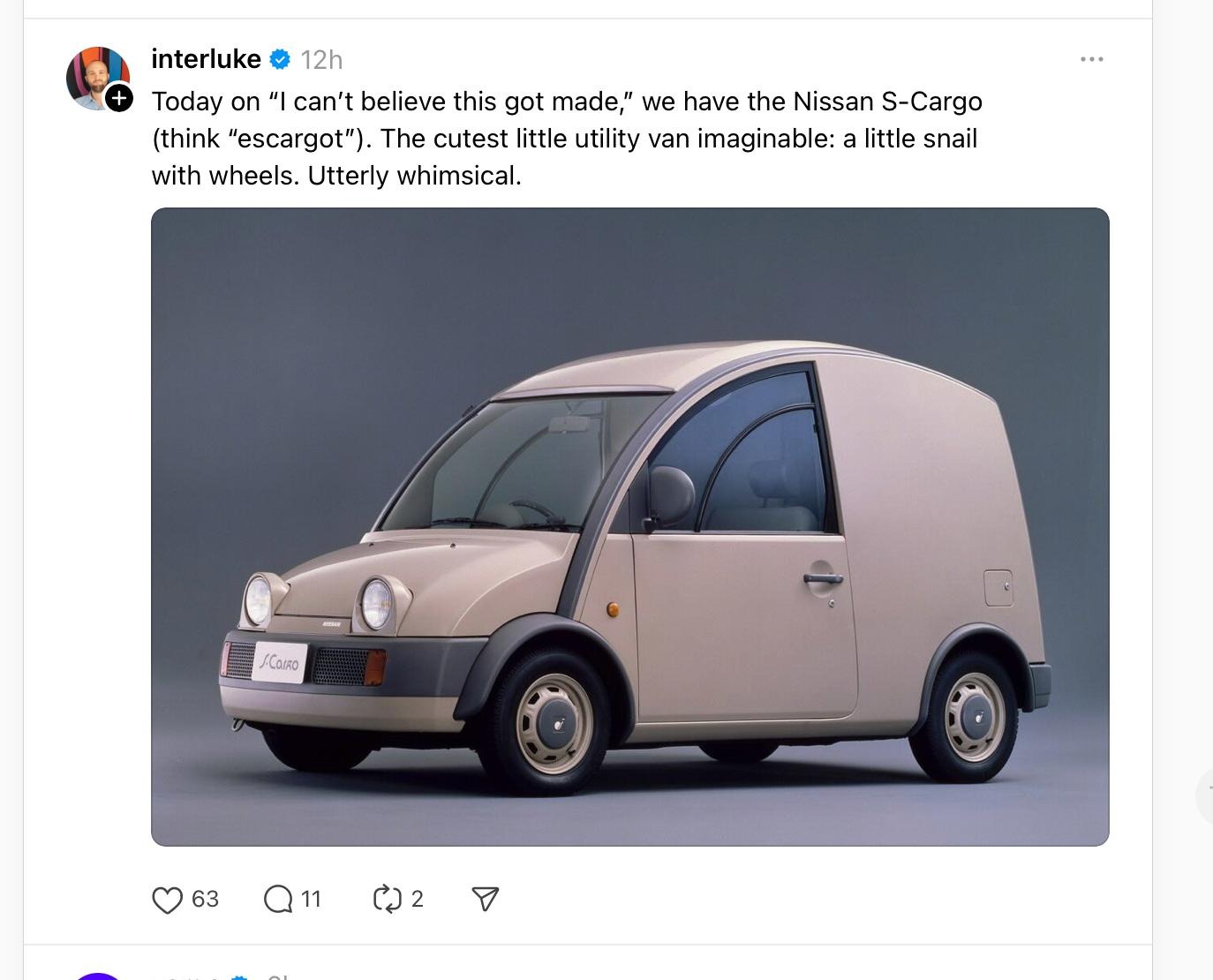Open interluke's profile picture
The image size is (1213, 980).
97,78
